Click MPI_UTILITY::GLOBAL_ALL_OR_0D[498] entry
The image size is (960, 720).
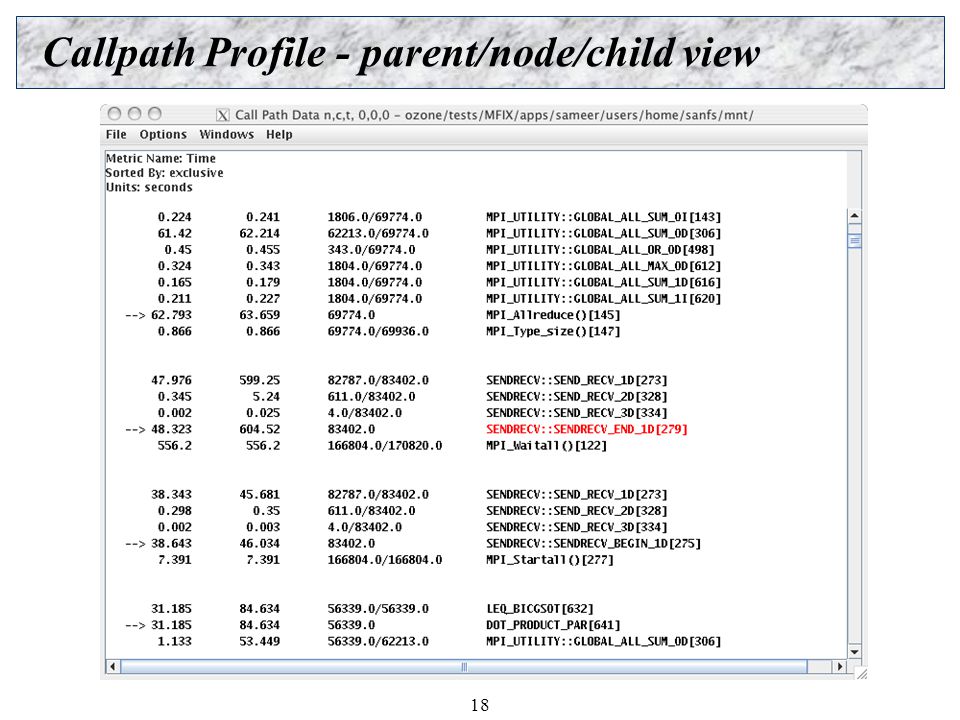pos(600,250)
